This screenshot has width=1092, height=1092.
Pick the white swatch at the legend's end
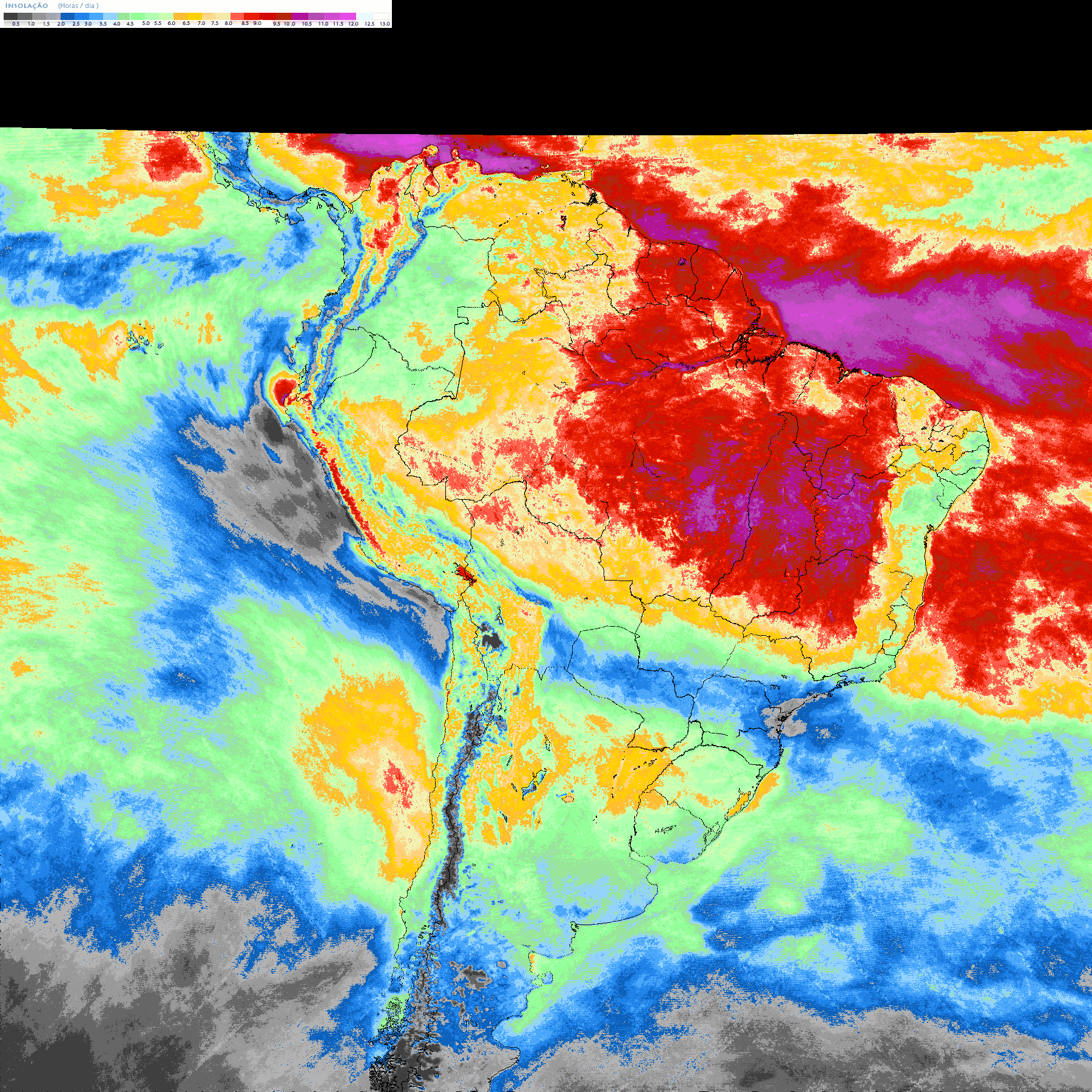tap(381, 16)
